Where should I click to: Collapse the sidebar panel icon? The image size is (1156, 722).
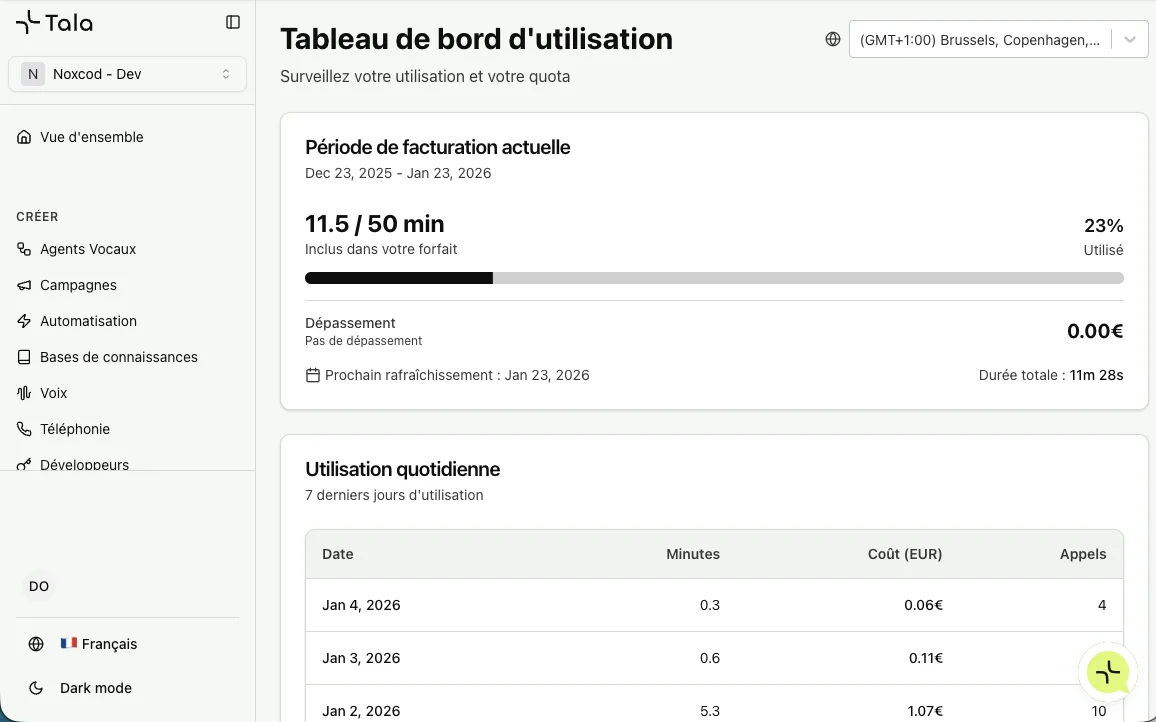tap(233, 22)
